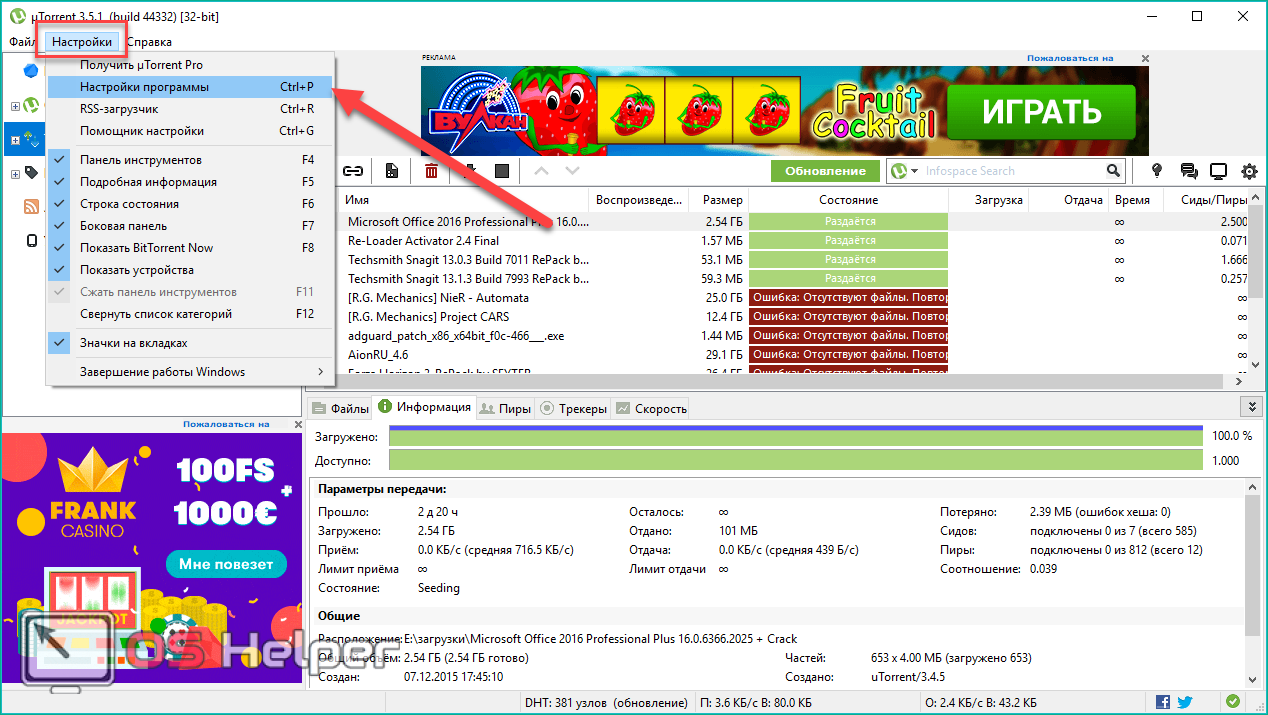Viewport: 1268px width, 715px height.
Task: Click the create new torrent file icon
Action: [392, 171]
